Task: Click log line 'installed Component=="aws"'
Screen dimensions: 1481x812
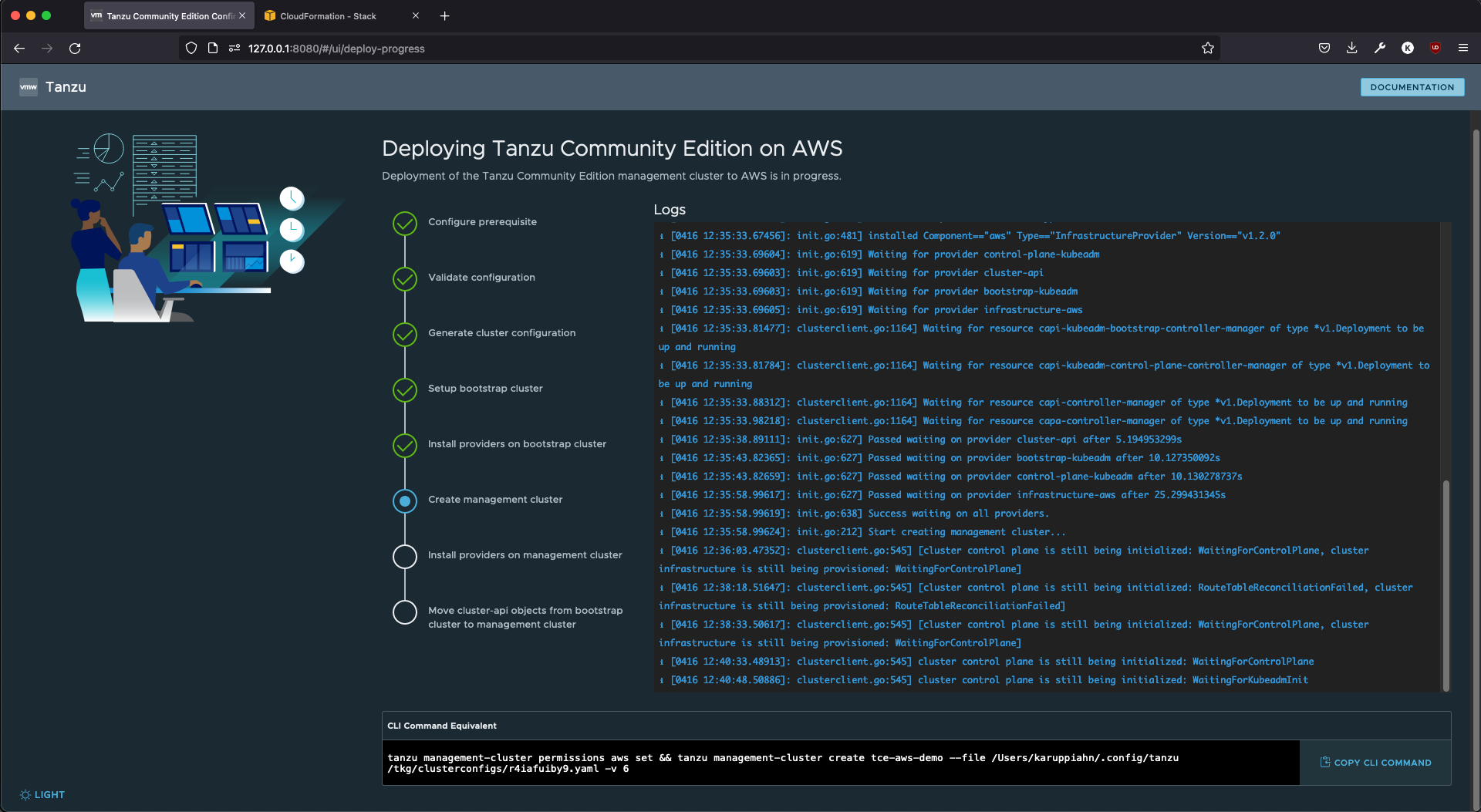Action: [969, 236]
